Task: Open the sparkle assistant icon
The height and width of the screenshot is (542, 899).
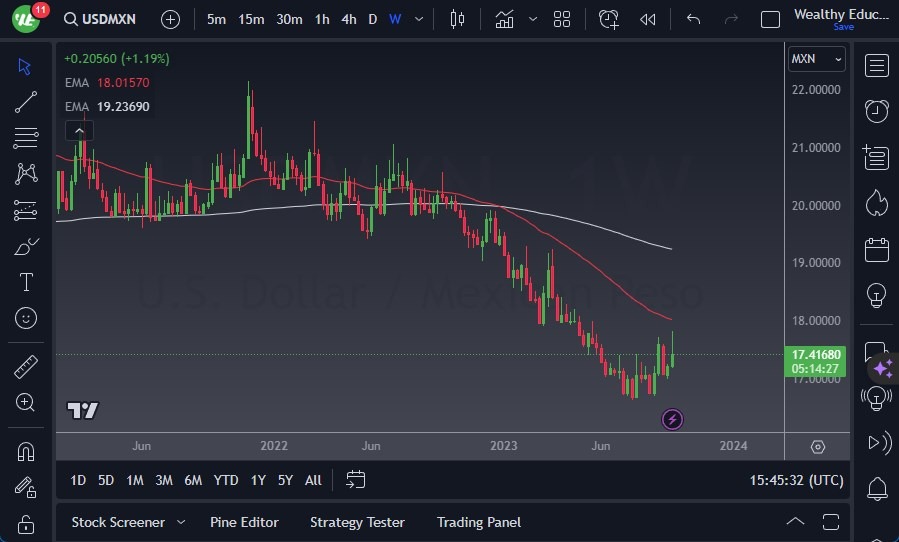Action: [x=883, y=368]
